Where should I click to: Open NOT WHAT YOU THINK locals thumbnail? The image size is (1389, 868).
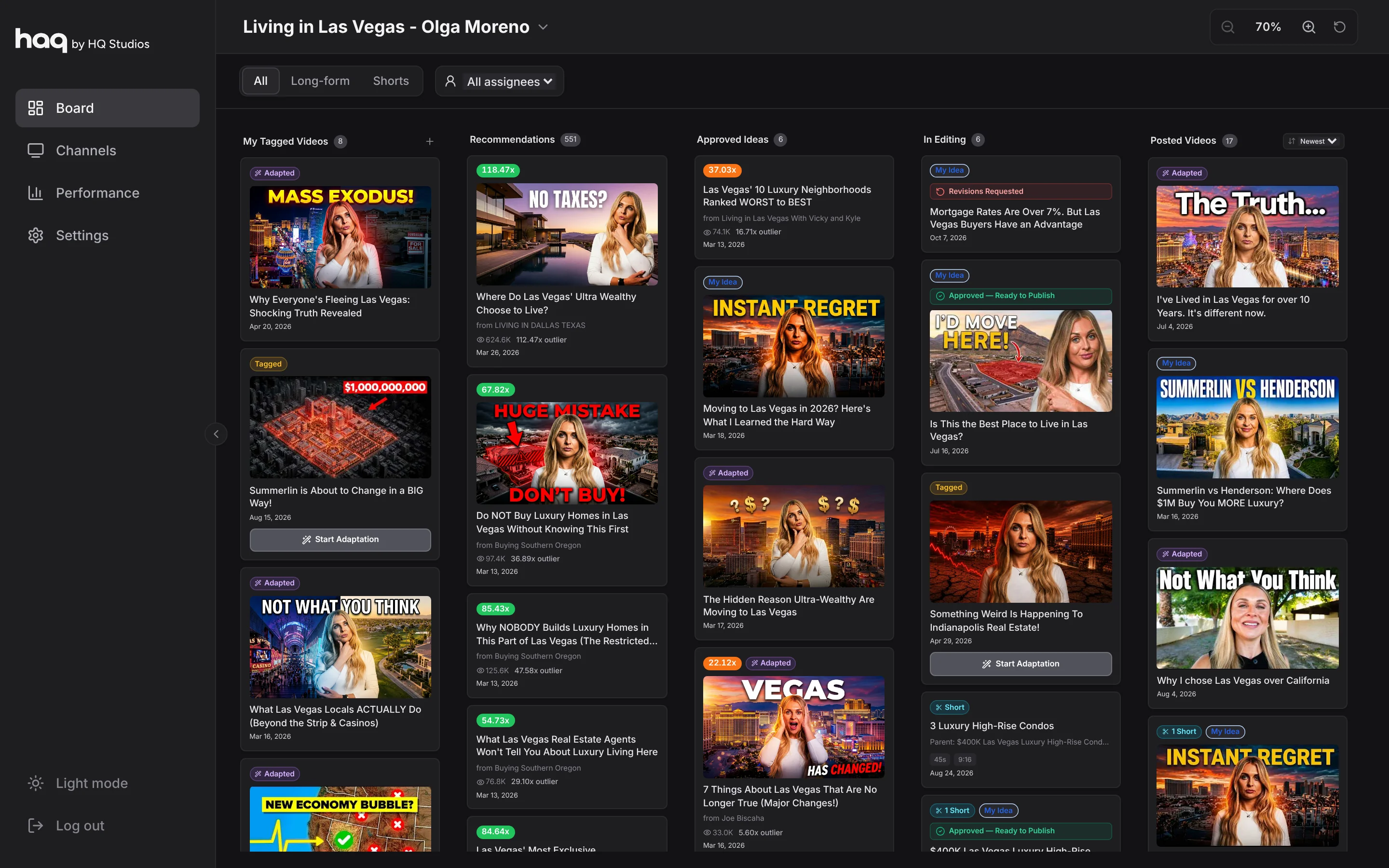pos(340,646)
